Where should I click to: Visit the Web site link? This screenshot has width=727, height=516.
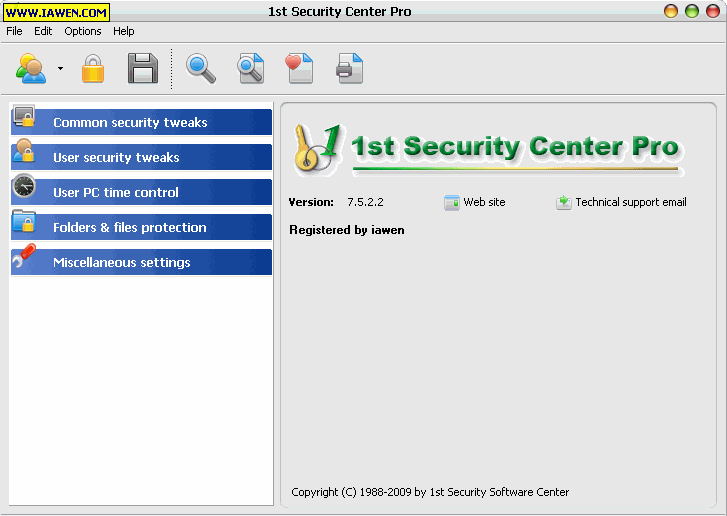pyautogui.click(x=483, y=202)
